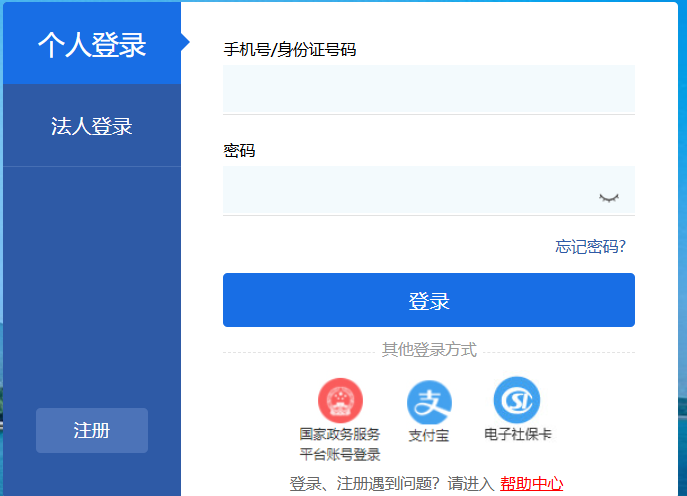The height and width of the screenshot is (496, 687).
Task: Show password using the eye icon
Action: (609, 198)
